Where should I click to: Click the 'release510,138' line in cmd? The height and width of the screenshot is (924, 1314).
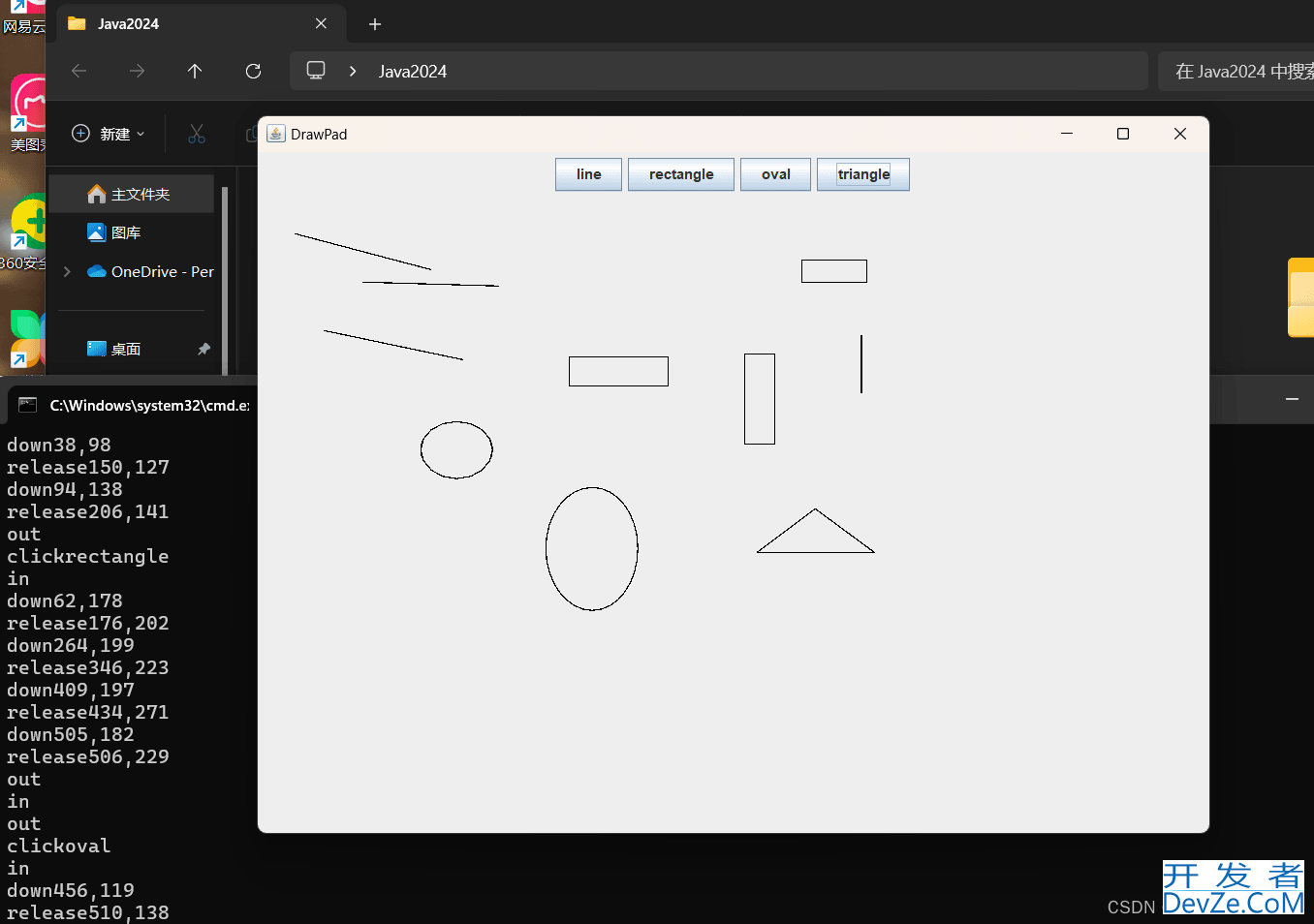click(x=88, y=912)
